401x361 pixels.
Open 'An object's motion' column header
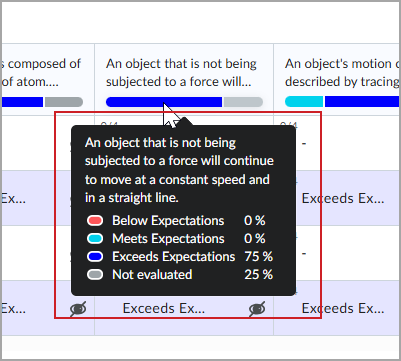(342, 72)
